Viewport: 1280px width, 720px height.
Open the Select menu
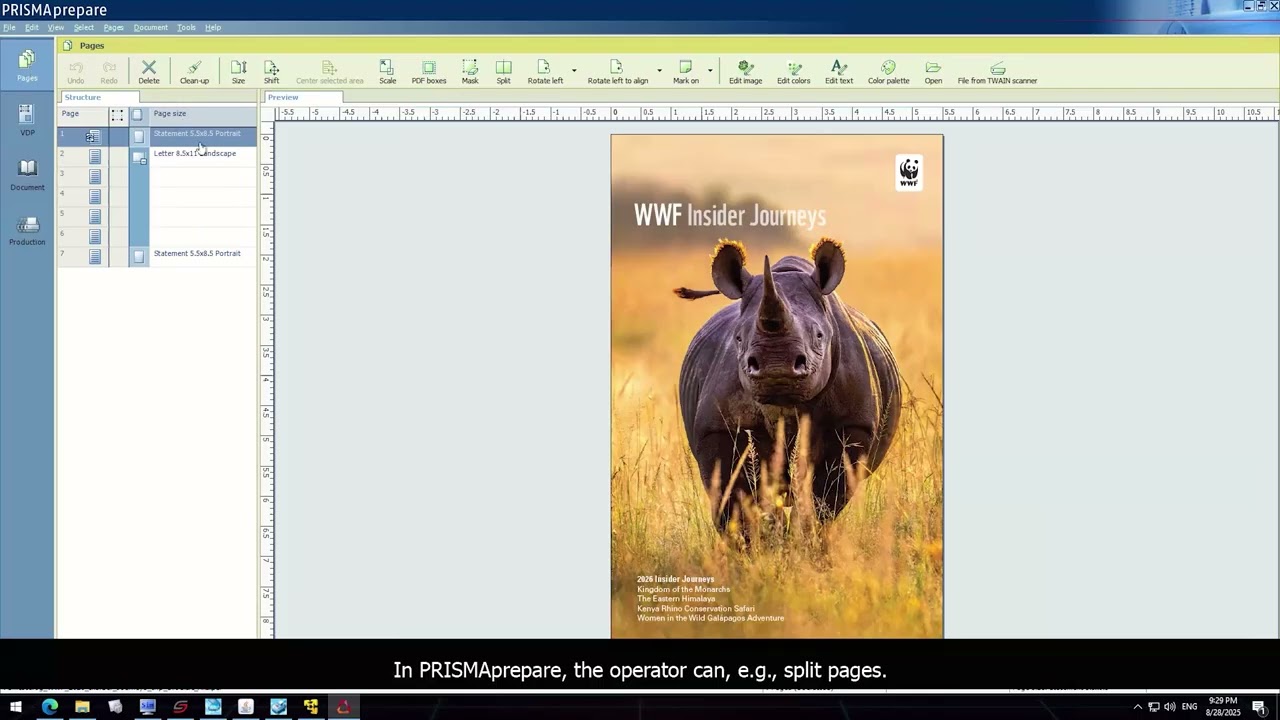click(x=84, y=27)
